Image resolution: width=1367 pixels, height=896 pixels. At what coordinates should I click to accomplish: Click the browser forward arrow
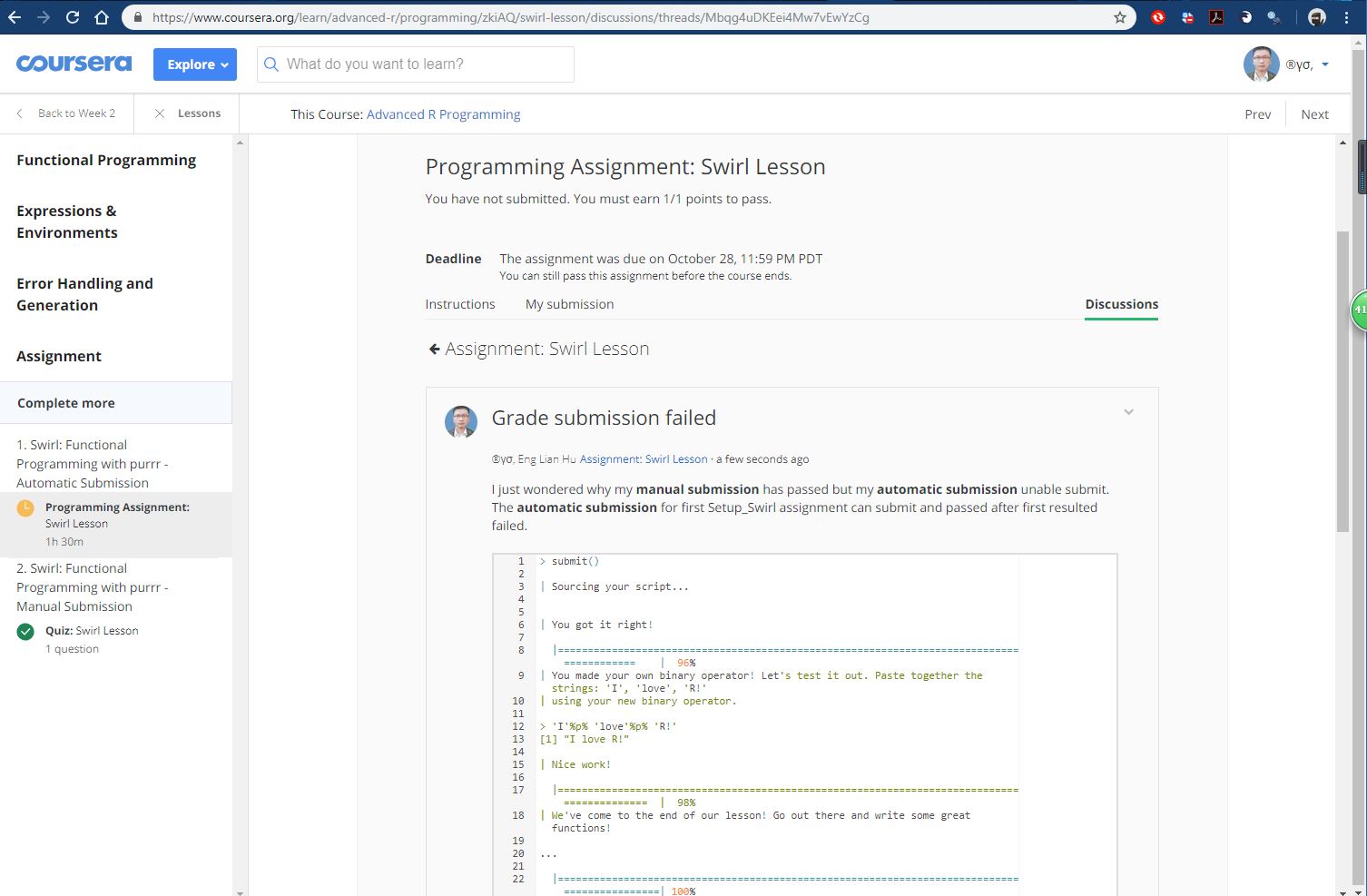tap(44, 17)
